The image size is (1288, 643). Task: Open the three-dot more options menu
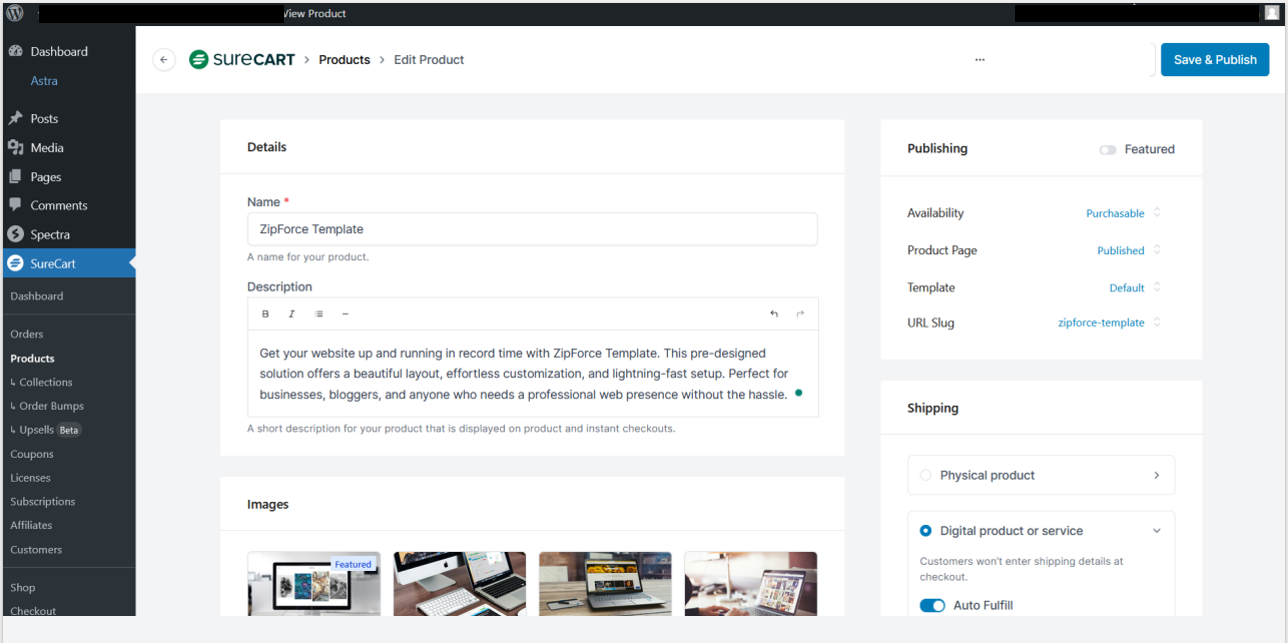[980, 60]
